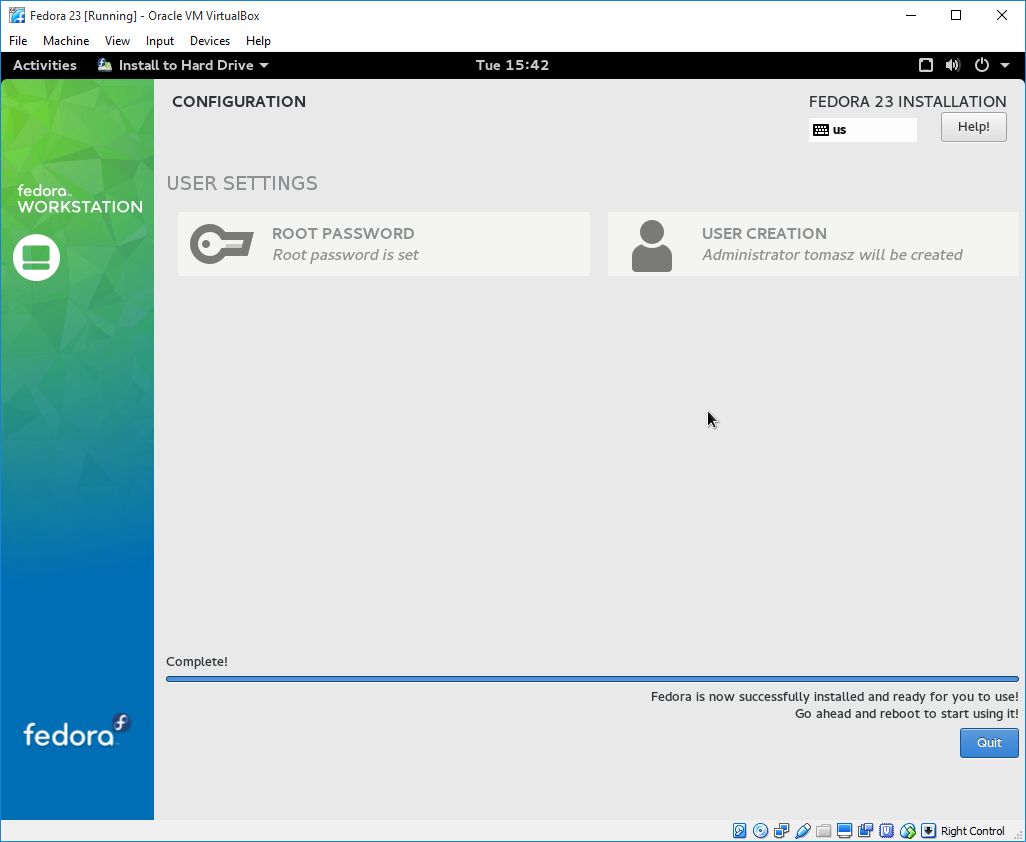Screen dimensions: 1026x842
Task: Open the View menu
Action: [117, 41]
